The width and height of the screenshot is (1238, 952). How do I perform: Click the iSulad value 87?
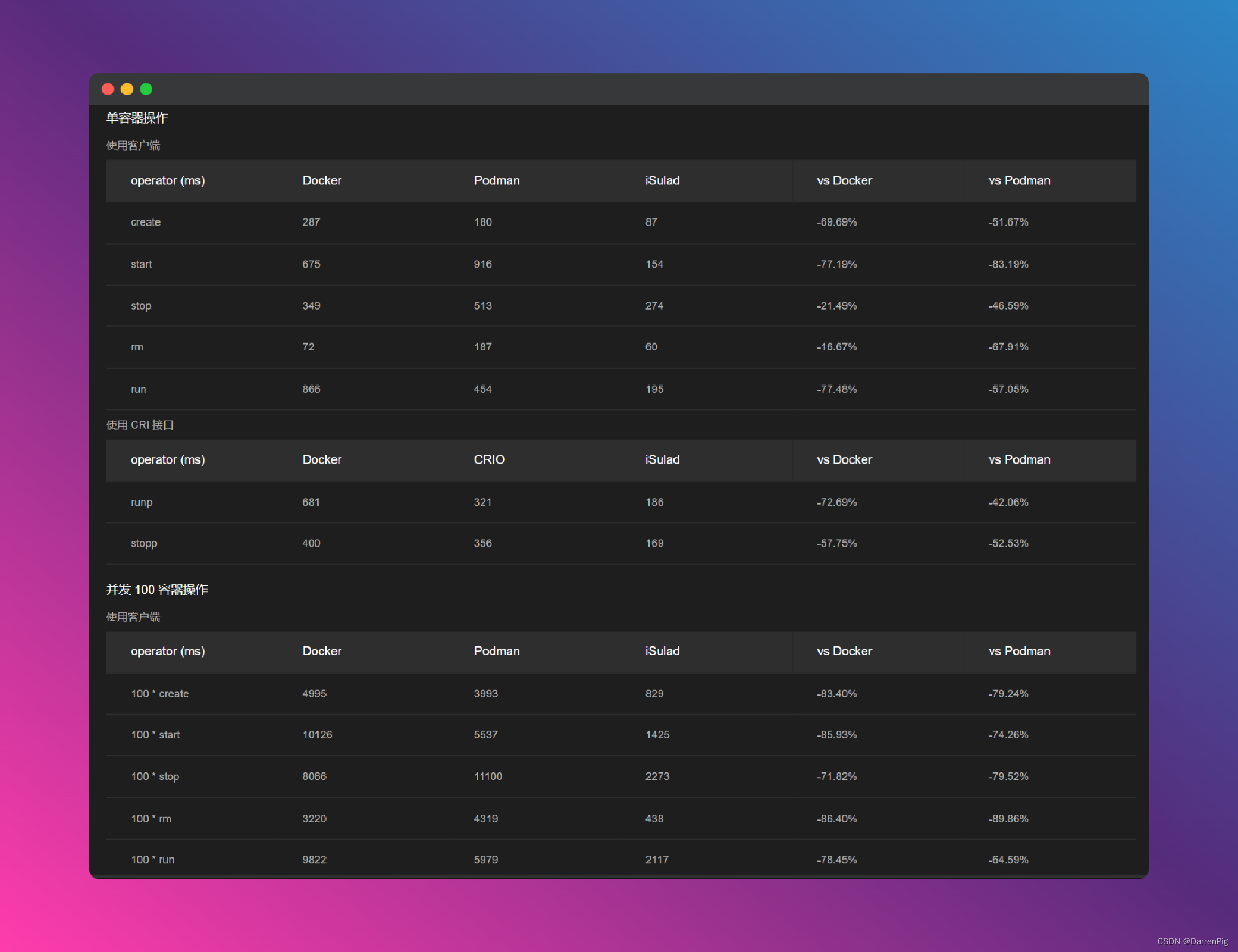coord(651,222)
